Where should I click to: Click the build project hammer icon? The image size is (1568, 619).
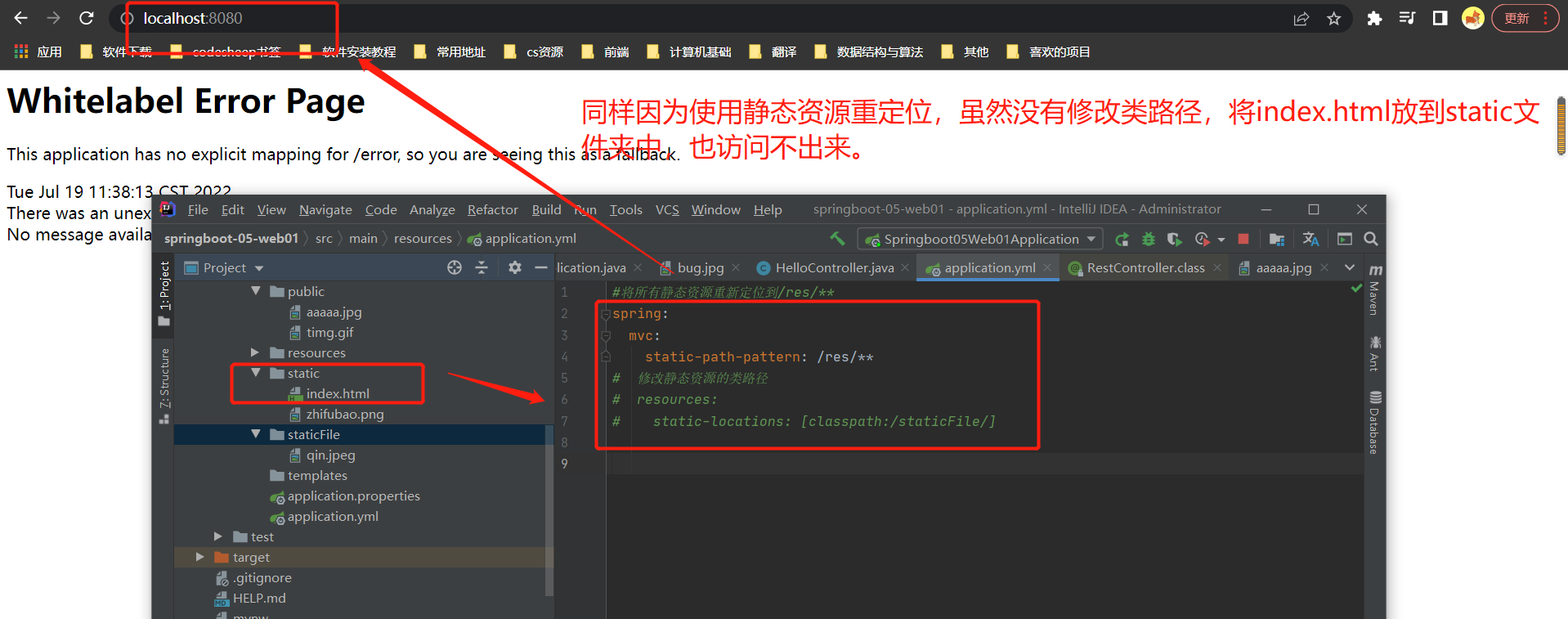coord(837,238)
